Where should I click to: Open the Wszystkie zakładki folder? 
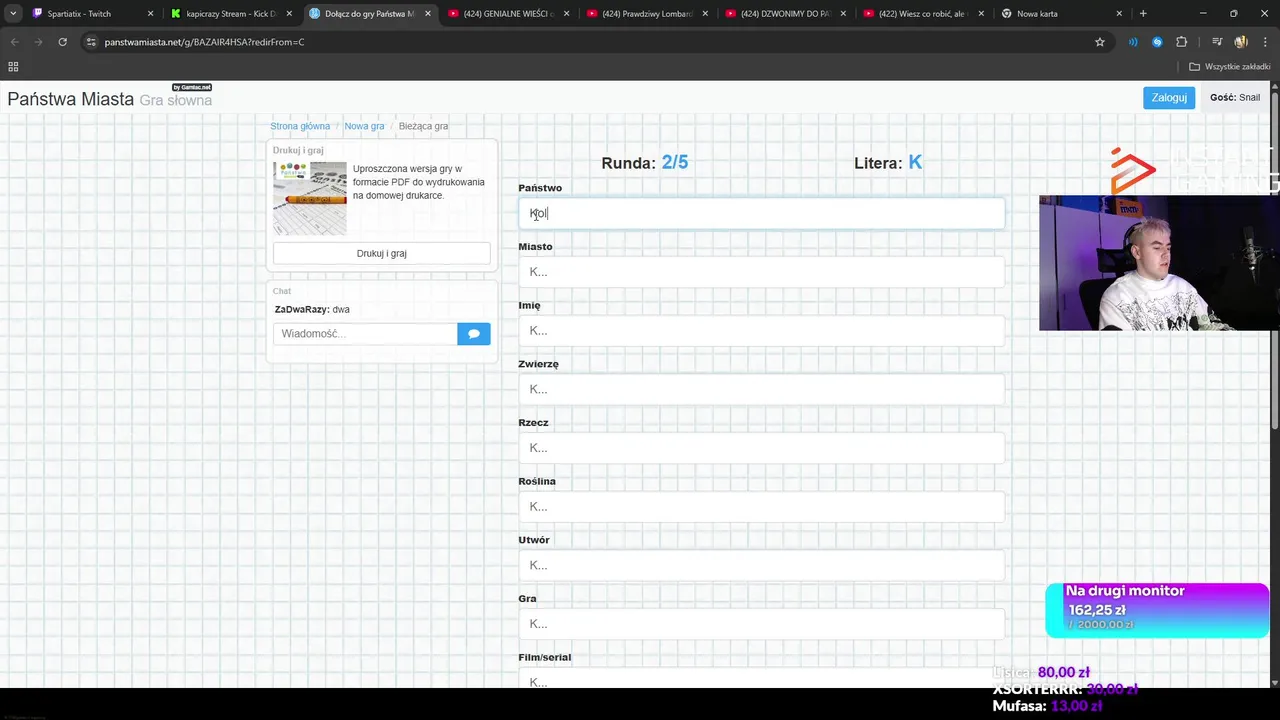[x=1230, y=67]
